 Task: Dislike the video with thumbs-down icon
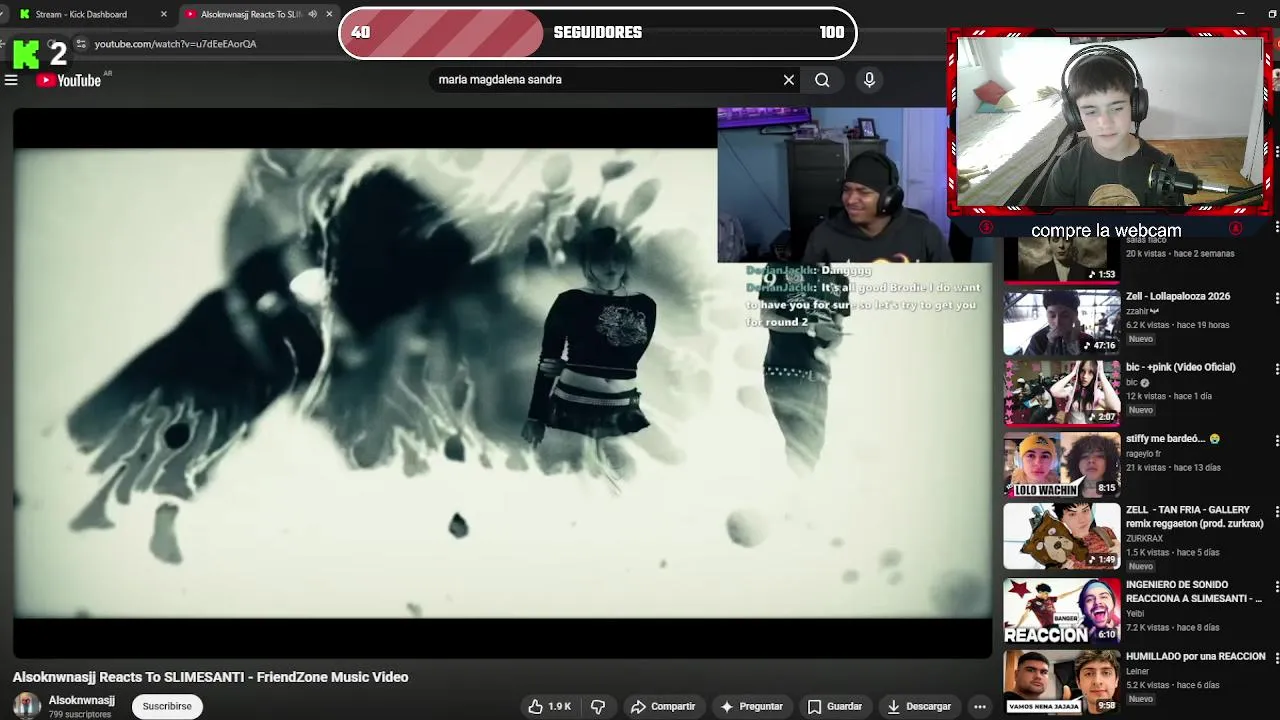tap(598, 706)
